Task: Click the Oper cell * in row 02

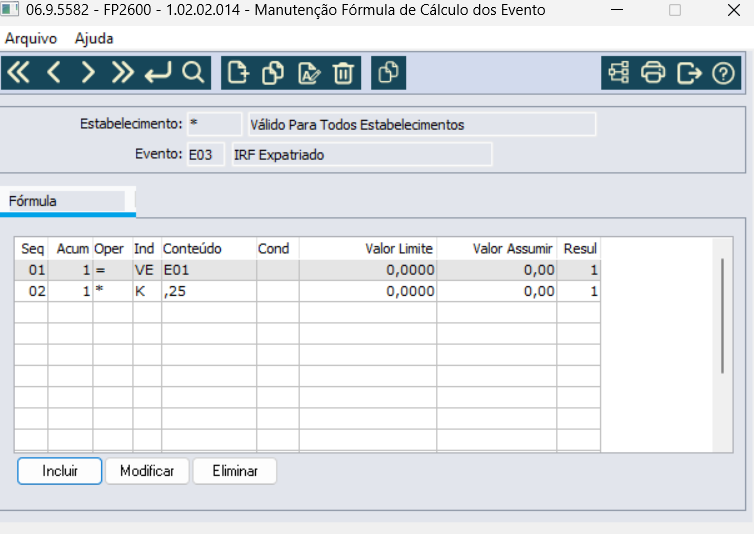Action: 113,291
